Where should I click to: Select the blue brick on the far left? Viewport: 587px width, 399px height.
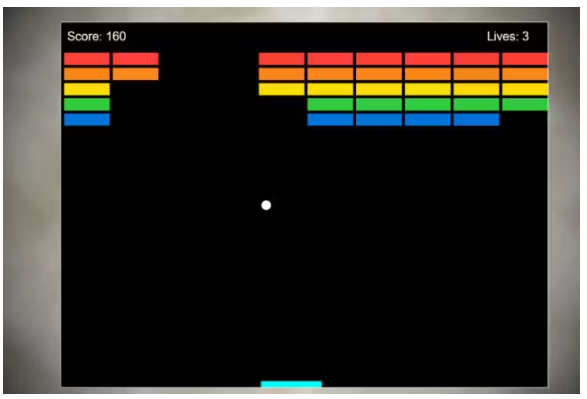tap(87, 120)
